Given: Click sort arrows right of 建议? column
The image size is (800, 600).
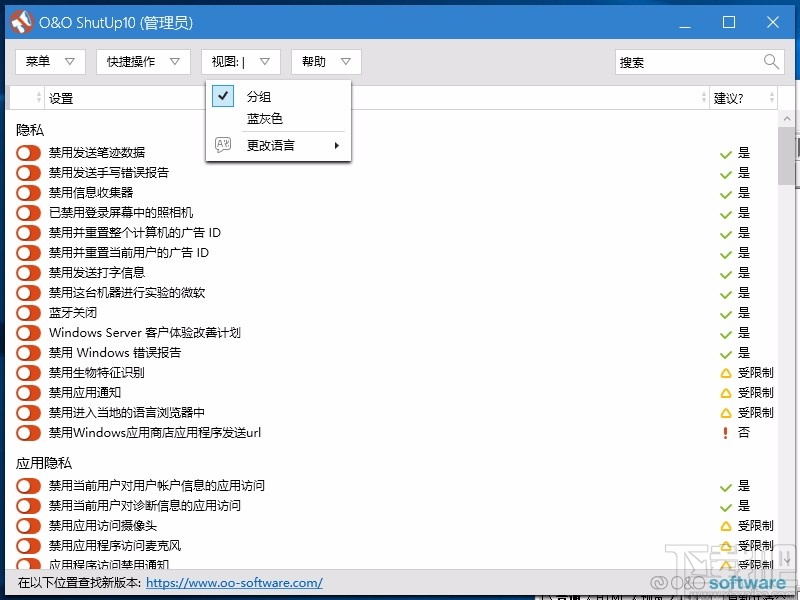Looking at the screenshot, I should click(771, 97).
